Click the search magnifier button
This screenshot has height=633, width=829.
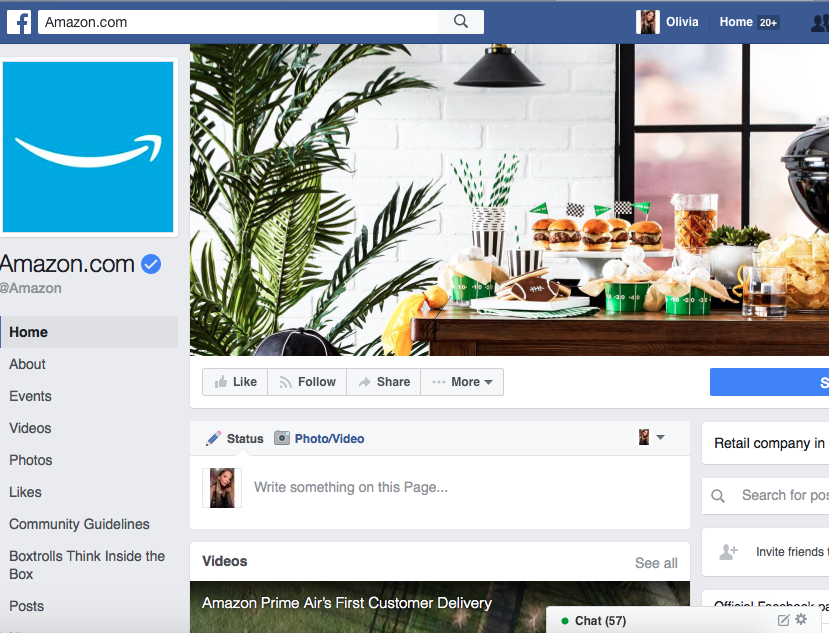(461, 22)
